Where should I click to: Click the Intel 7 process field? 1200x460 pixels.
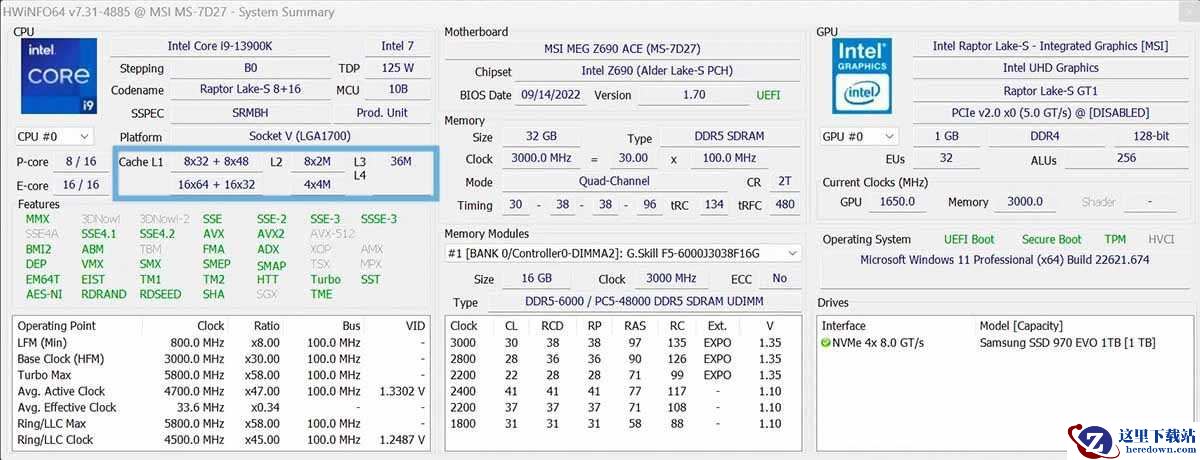point(397,46)
